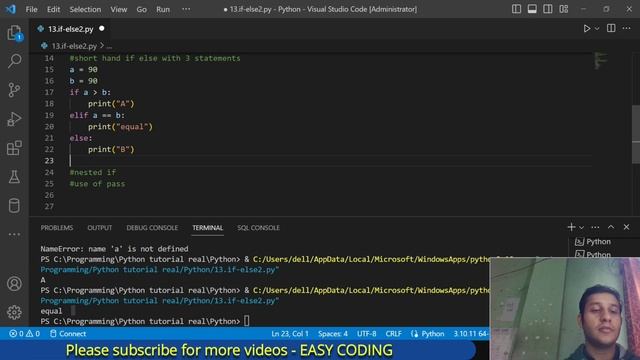Open the Selection menu

(x=85, y=9)
